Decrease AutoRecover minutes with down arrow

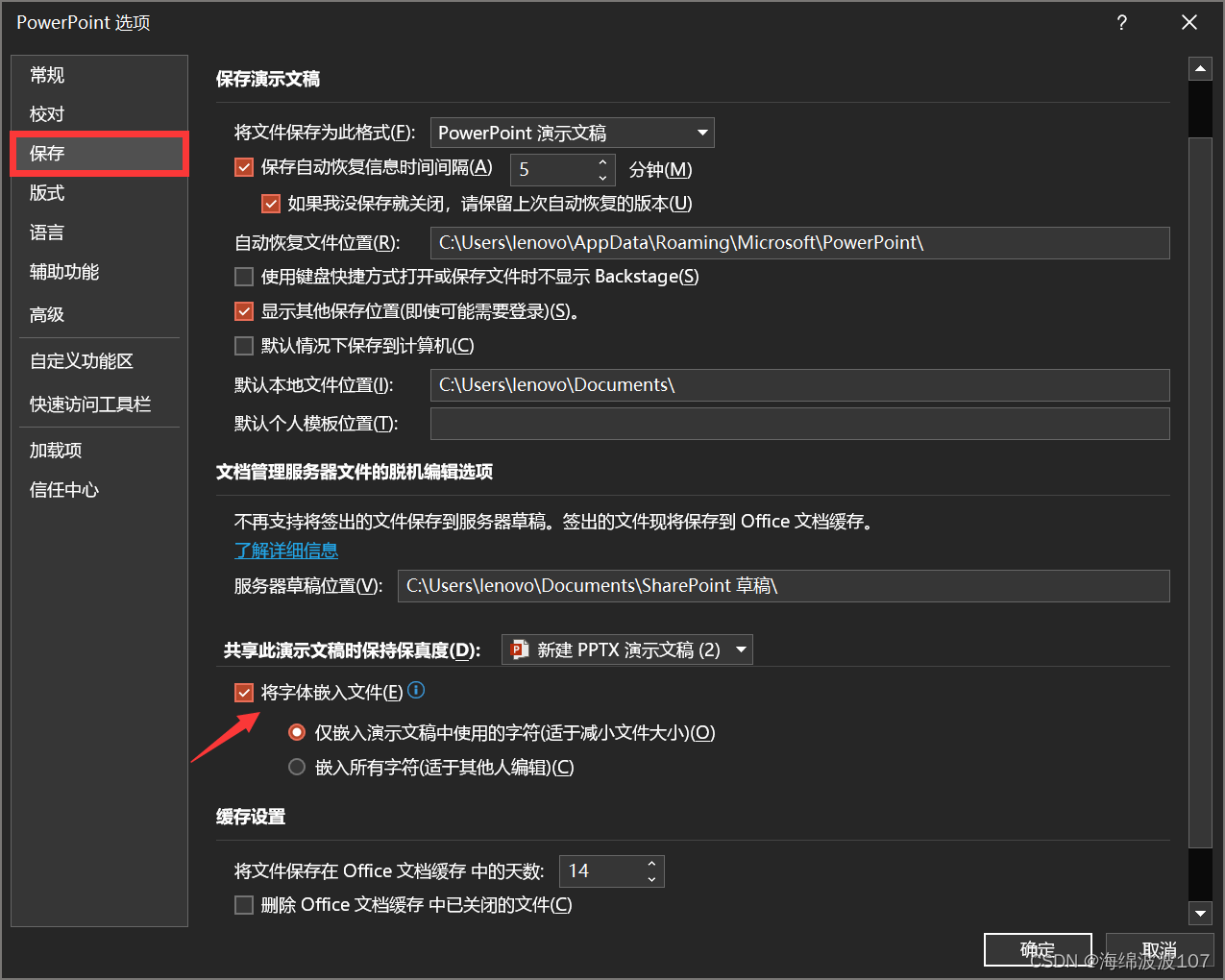point(602,178)
